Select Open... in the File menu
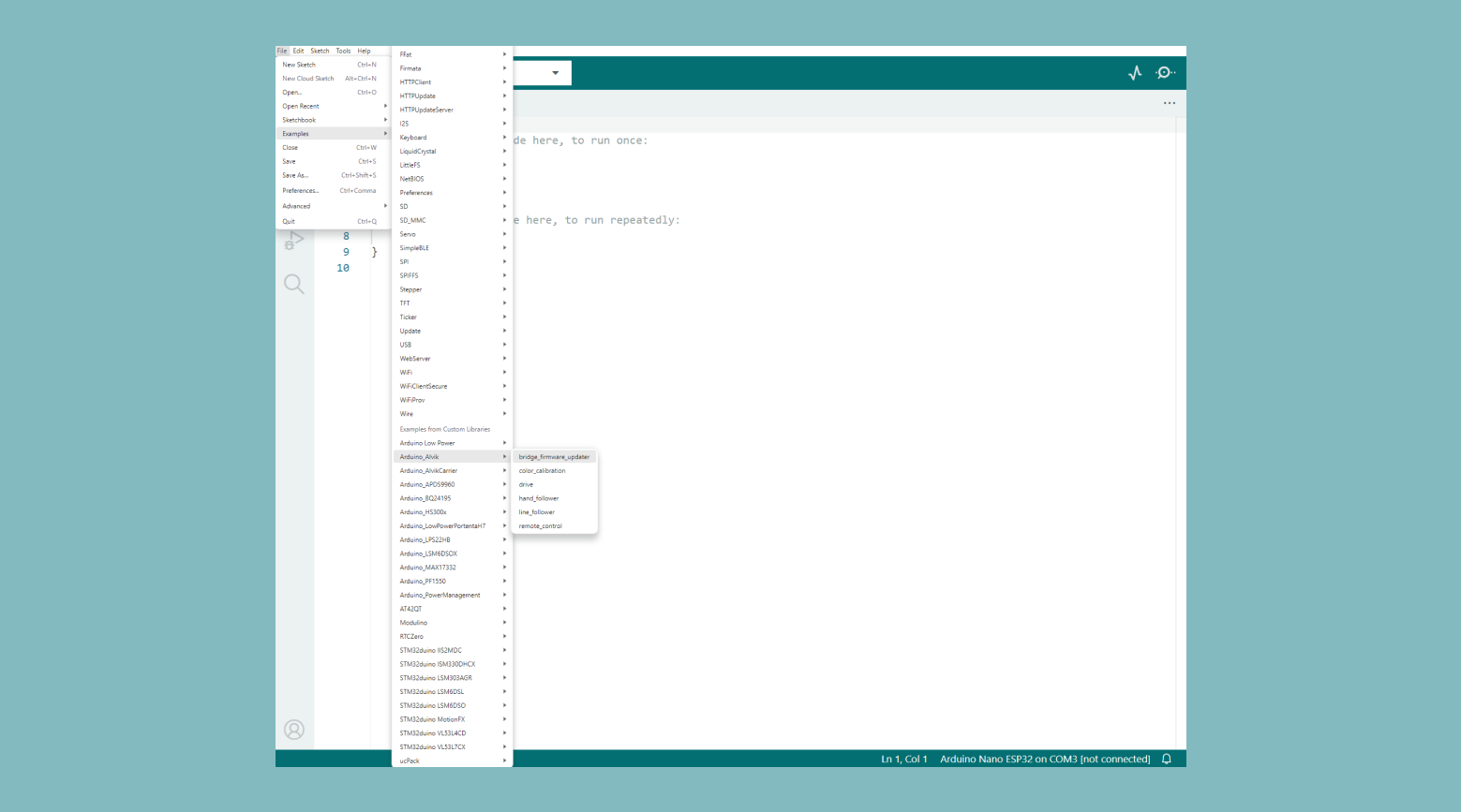 (x=333, y=93)
